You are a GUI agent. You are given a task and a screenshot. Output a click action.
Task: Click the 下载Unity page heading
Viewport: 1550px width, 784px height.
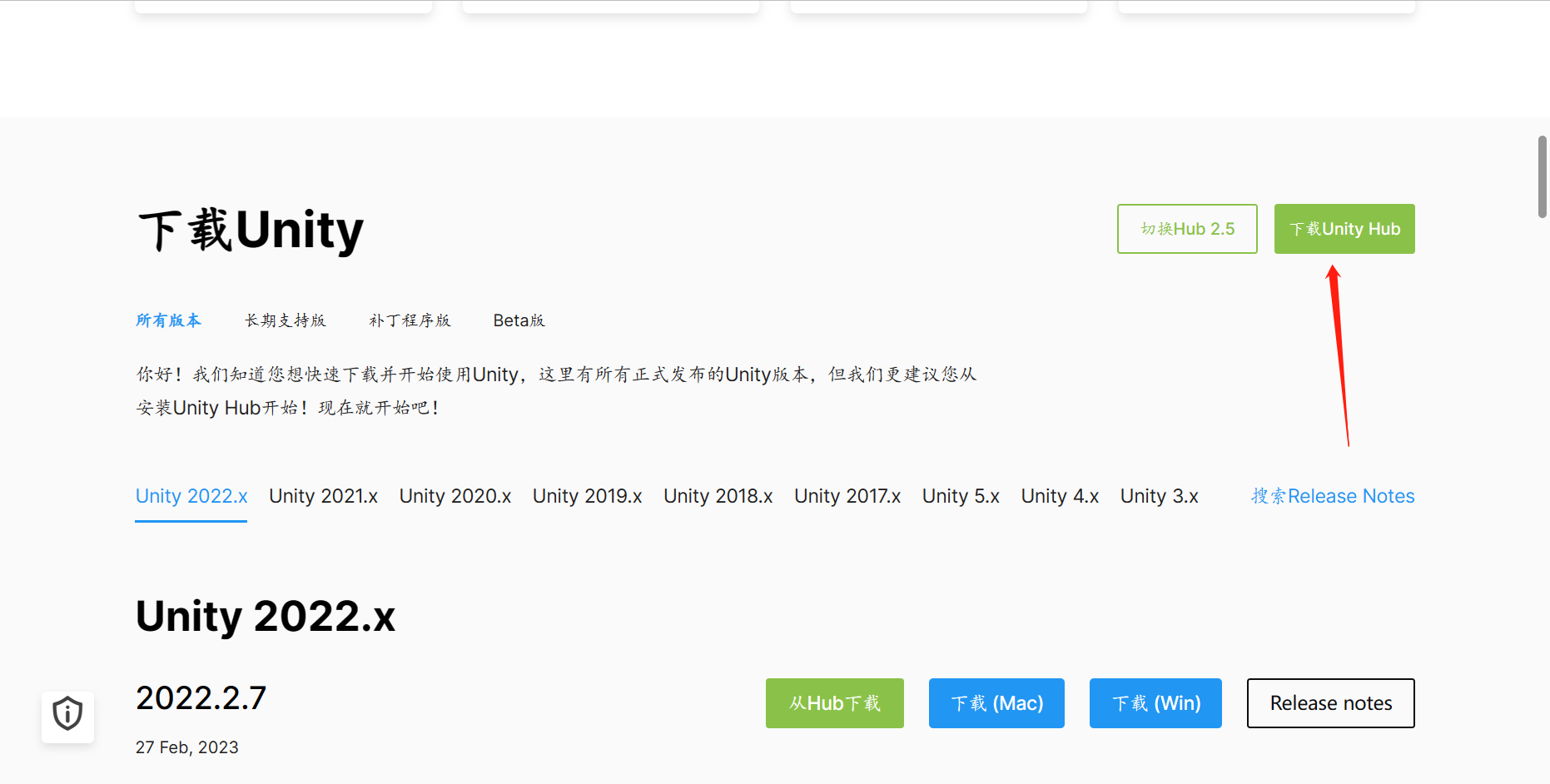tap(251, 230)
